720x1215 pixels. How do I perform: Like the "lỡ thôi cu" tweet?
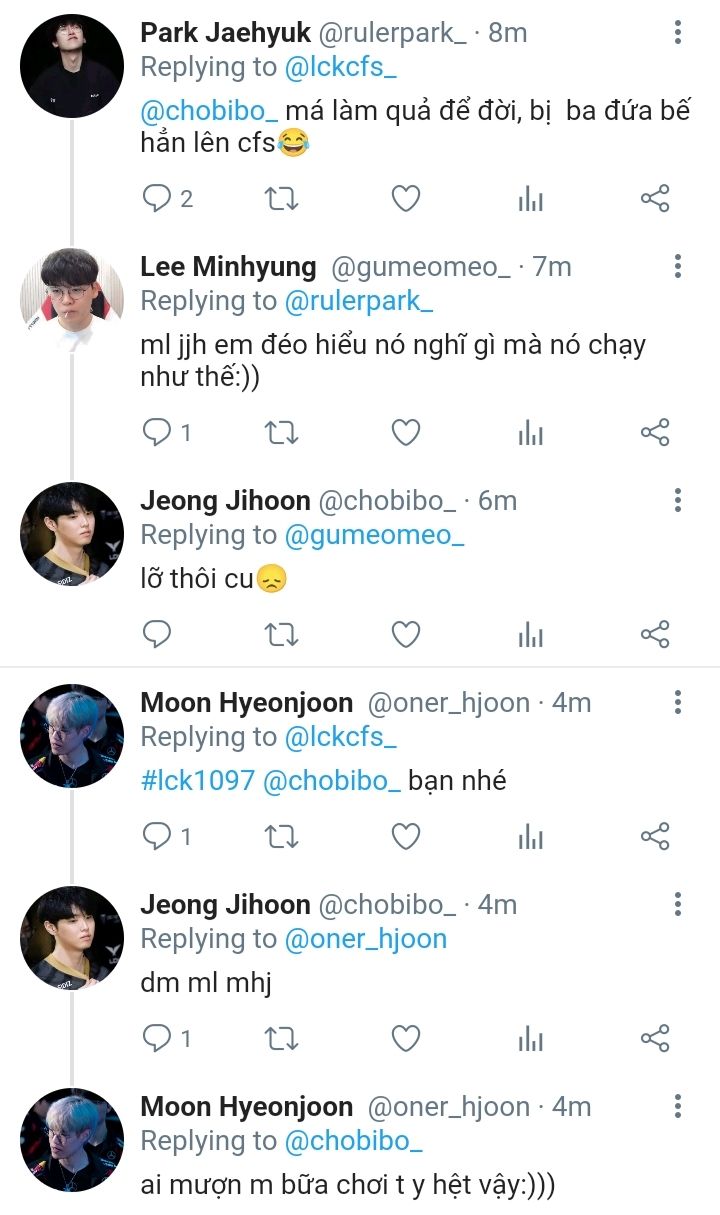pos(405,634)
